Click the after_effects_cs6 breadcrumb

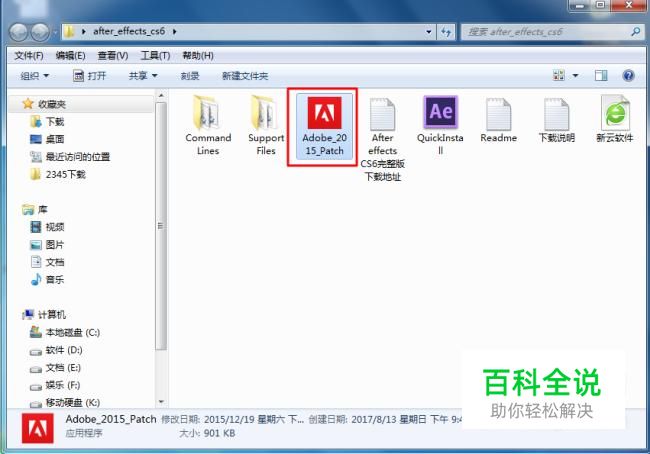click(129, 32)
